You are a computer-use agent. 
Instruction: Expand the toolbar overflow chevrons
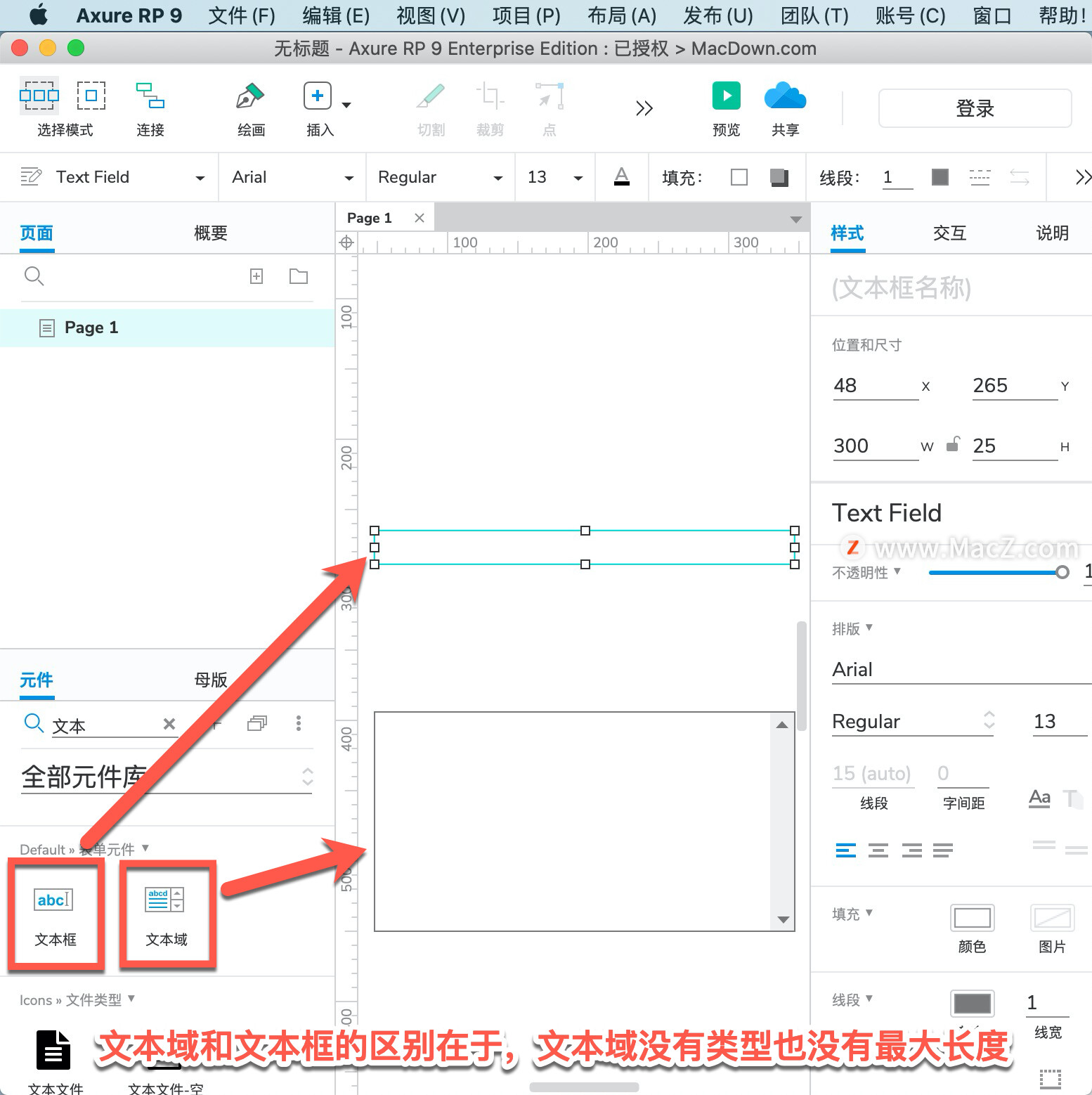644,108
